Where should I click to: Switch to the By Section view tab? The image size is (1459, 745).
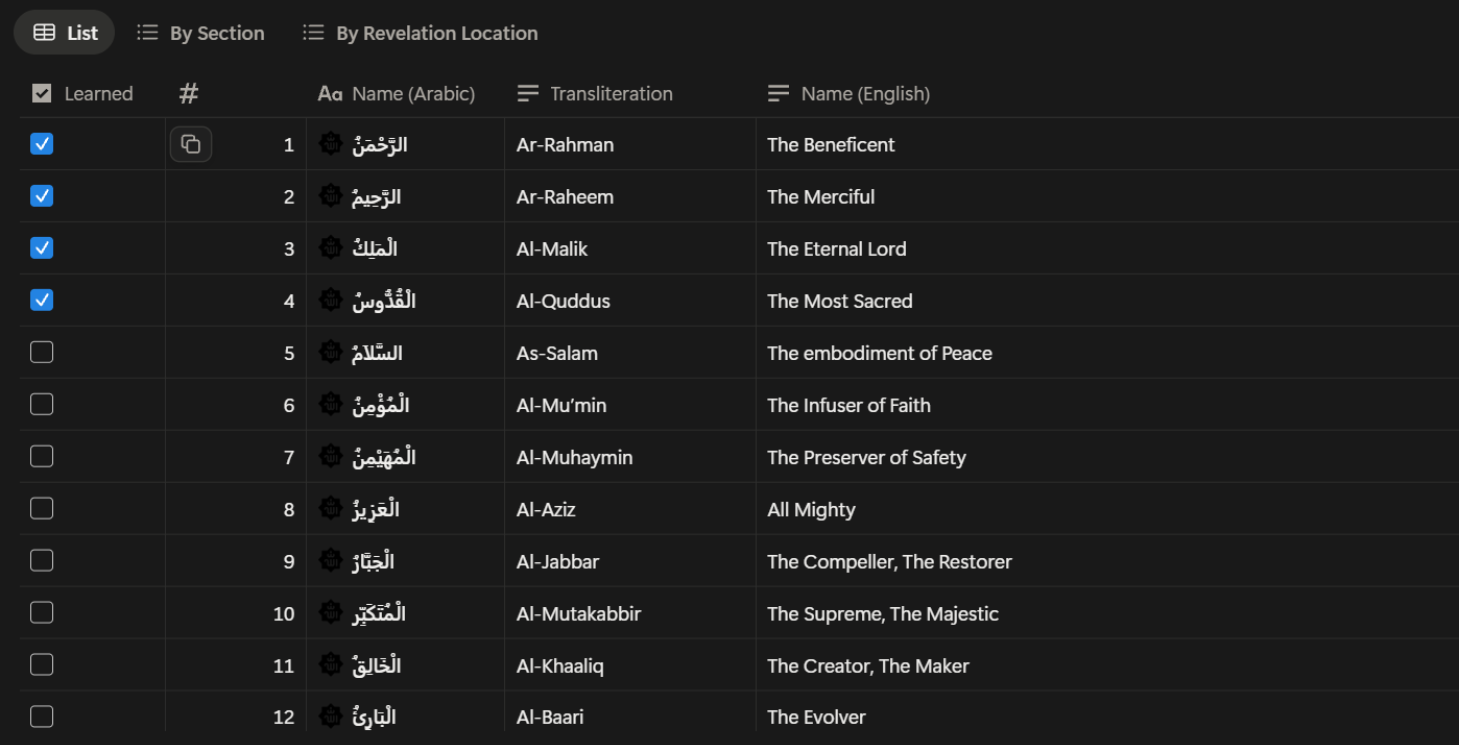[201, 33]
